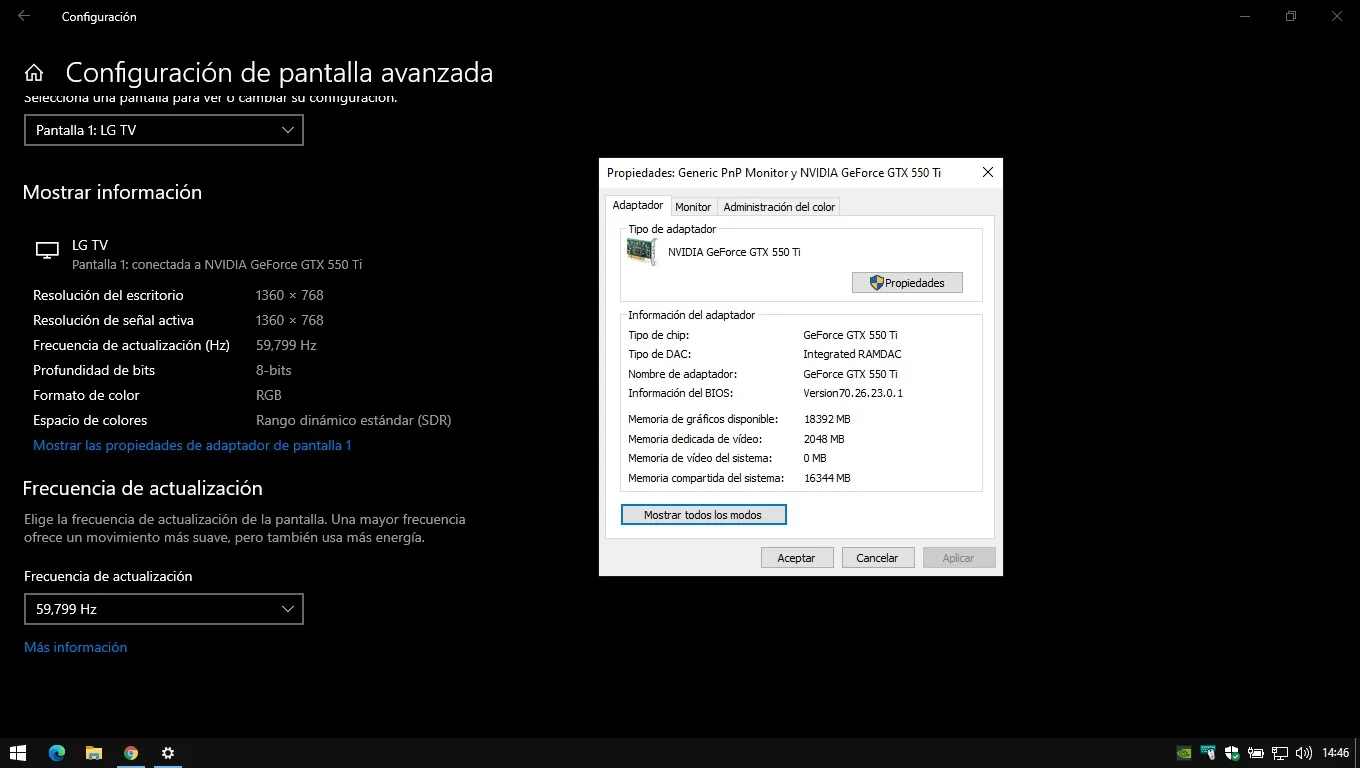Select the Resolución de señal activa value
This screenshot has width=1360, height=768.
[x=290, y=320]
